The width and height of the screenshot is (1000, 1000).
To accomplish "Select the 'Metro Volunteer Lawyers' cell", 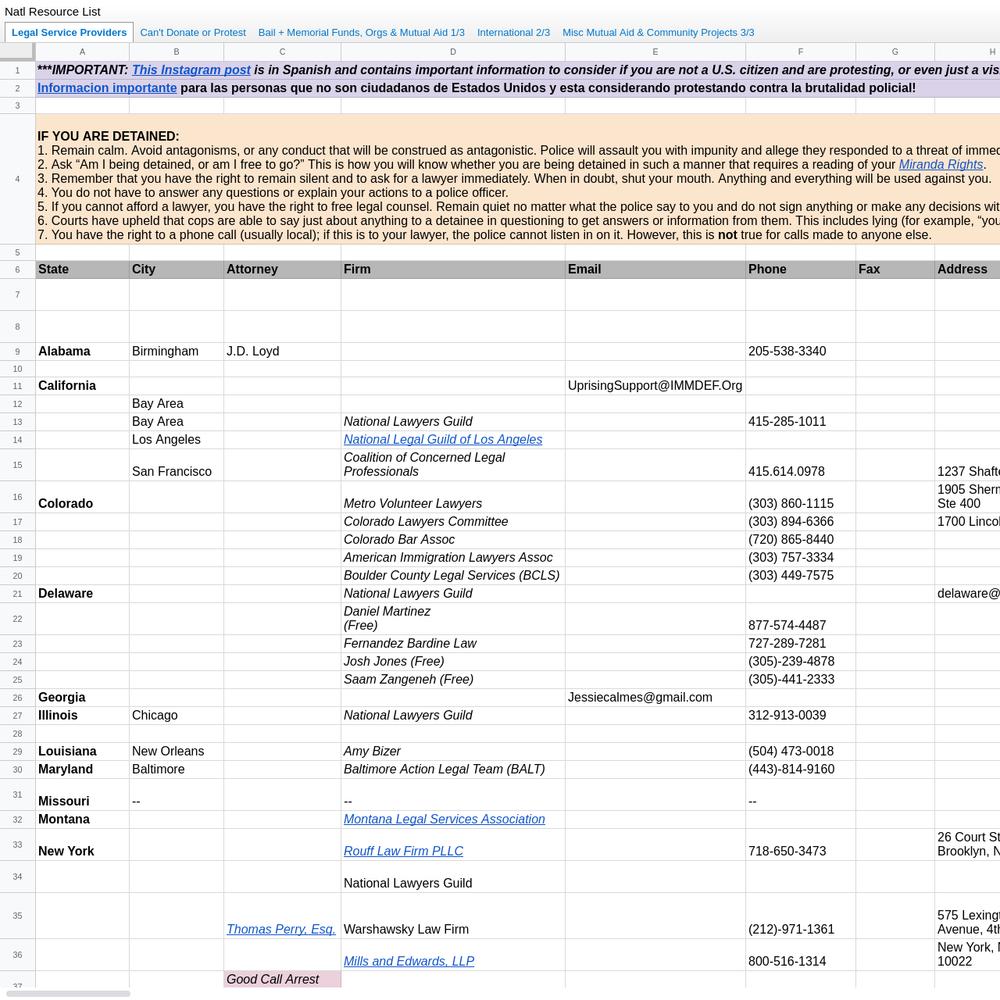I will coord(453,497).
